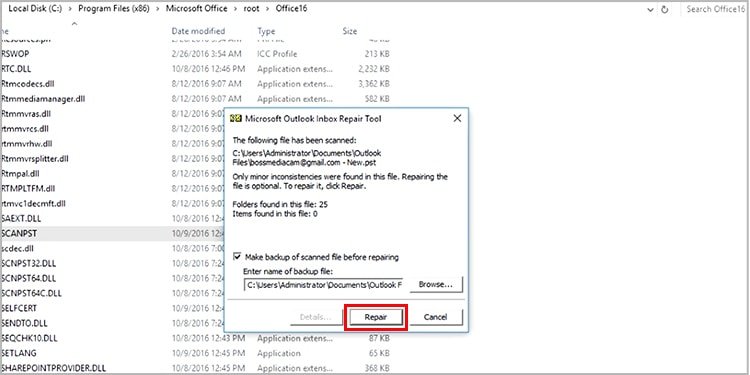This screenshot has height=375, width=750.
Task: Select the RTC.DLL file
Action: pyautogui.click(x=16, y=69)
